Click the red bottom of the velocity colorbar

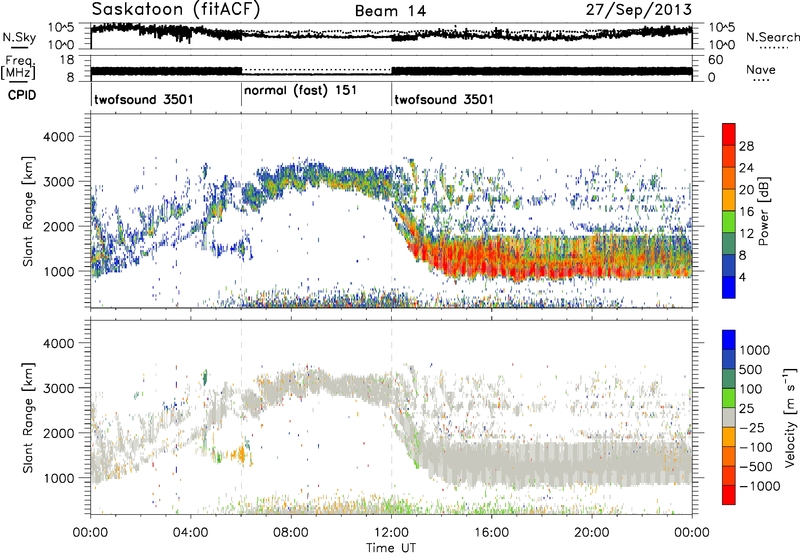click(729, 495)
